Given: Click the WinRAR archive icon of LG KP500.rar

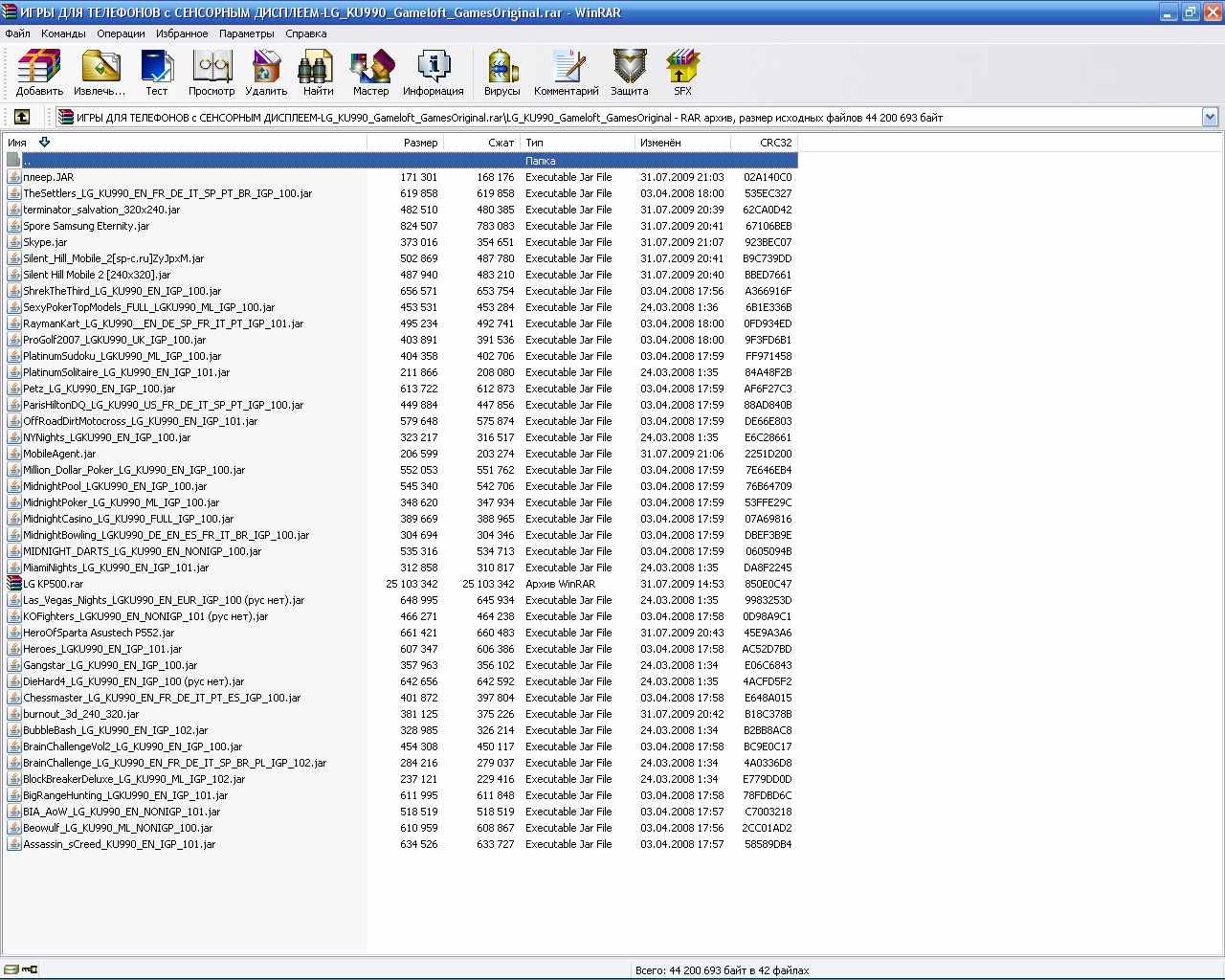Looking at the screenshot, I should [14, 584].
